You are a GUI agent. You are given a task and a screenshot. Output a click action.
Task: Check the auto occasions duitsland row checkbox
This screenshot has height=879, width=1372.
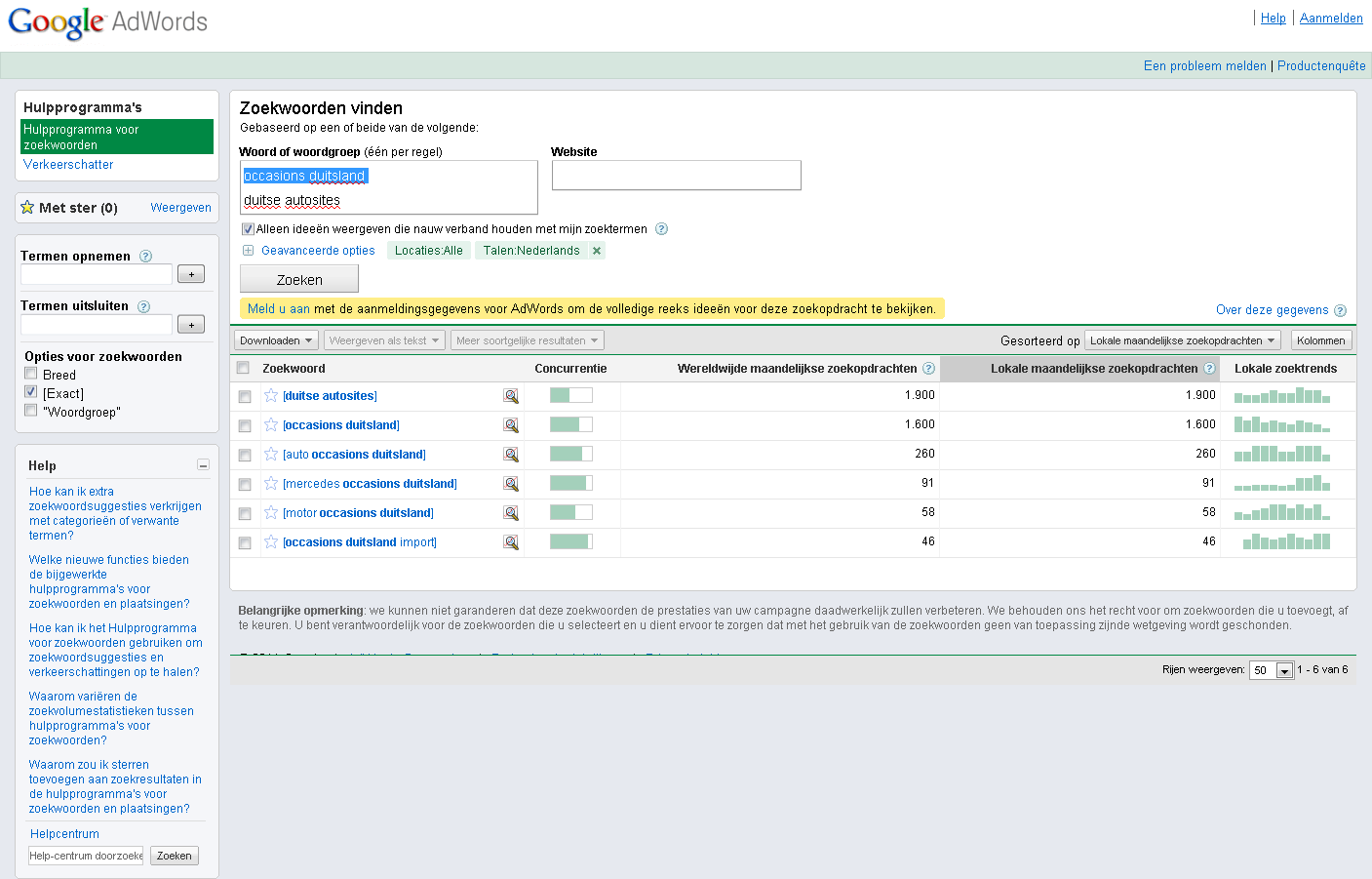click(245, 455)
